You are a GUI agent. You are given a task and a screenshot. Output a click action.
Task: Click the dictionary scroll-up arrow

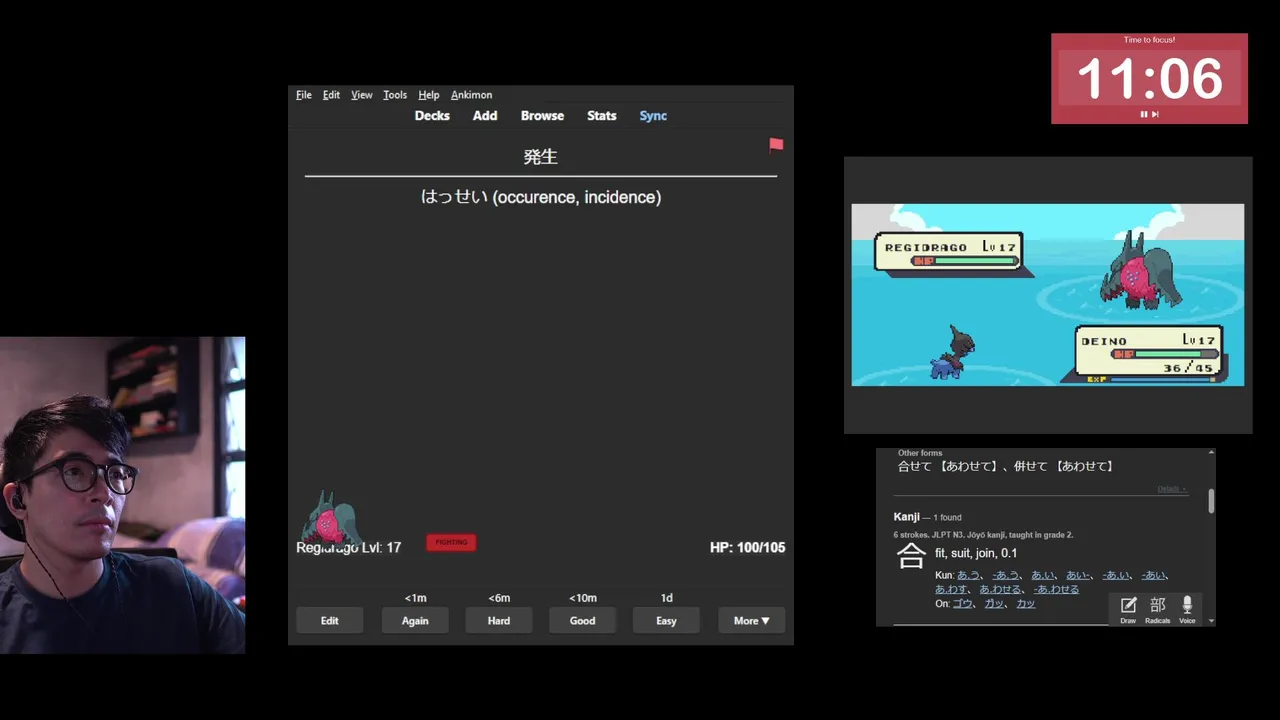[x=1211, y=453]
